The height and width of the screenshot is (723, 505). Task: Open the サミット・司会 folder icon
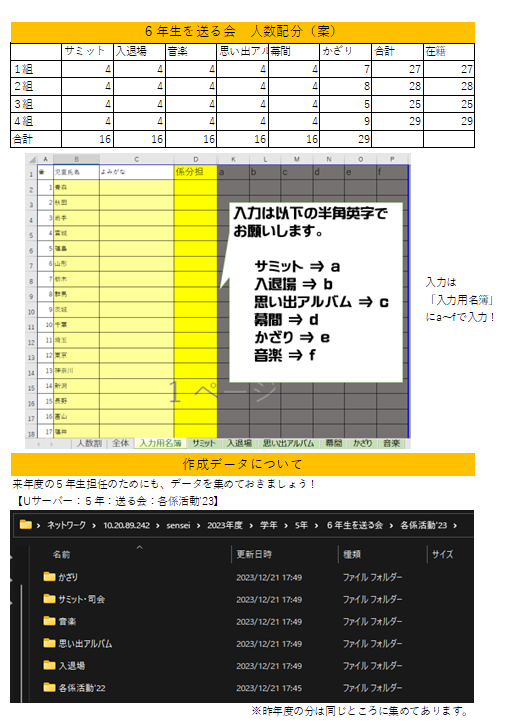(49, 599)
